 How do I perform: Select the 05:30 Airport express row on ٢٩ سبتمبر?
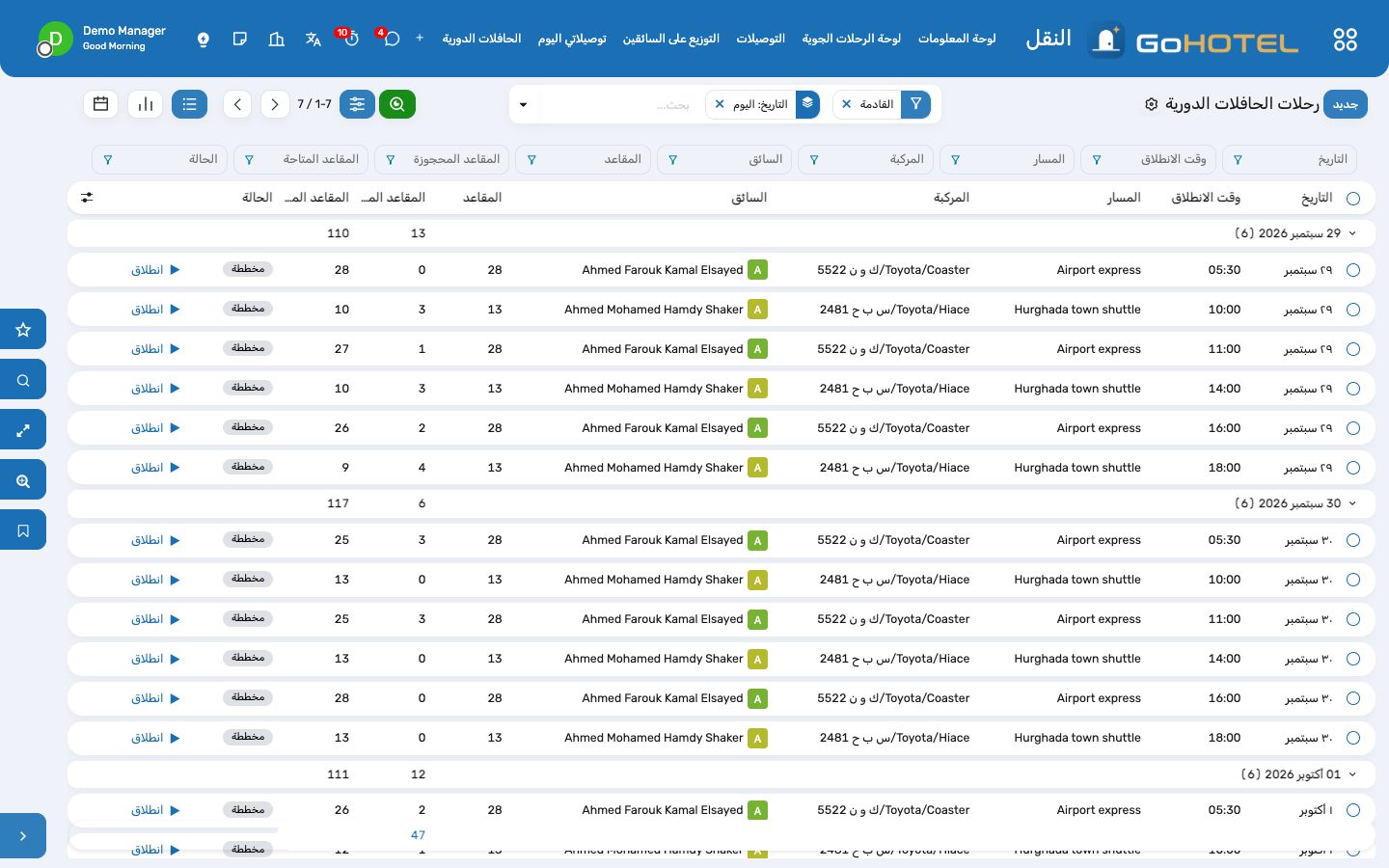[x=721, y=270]
